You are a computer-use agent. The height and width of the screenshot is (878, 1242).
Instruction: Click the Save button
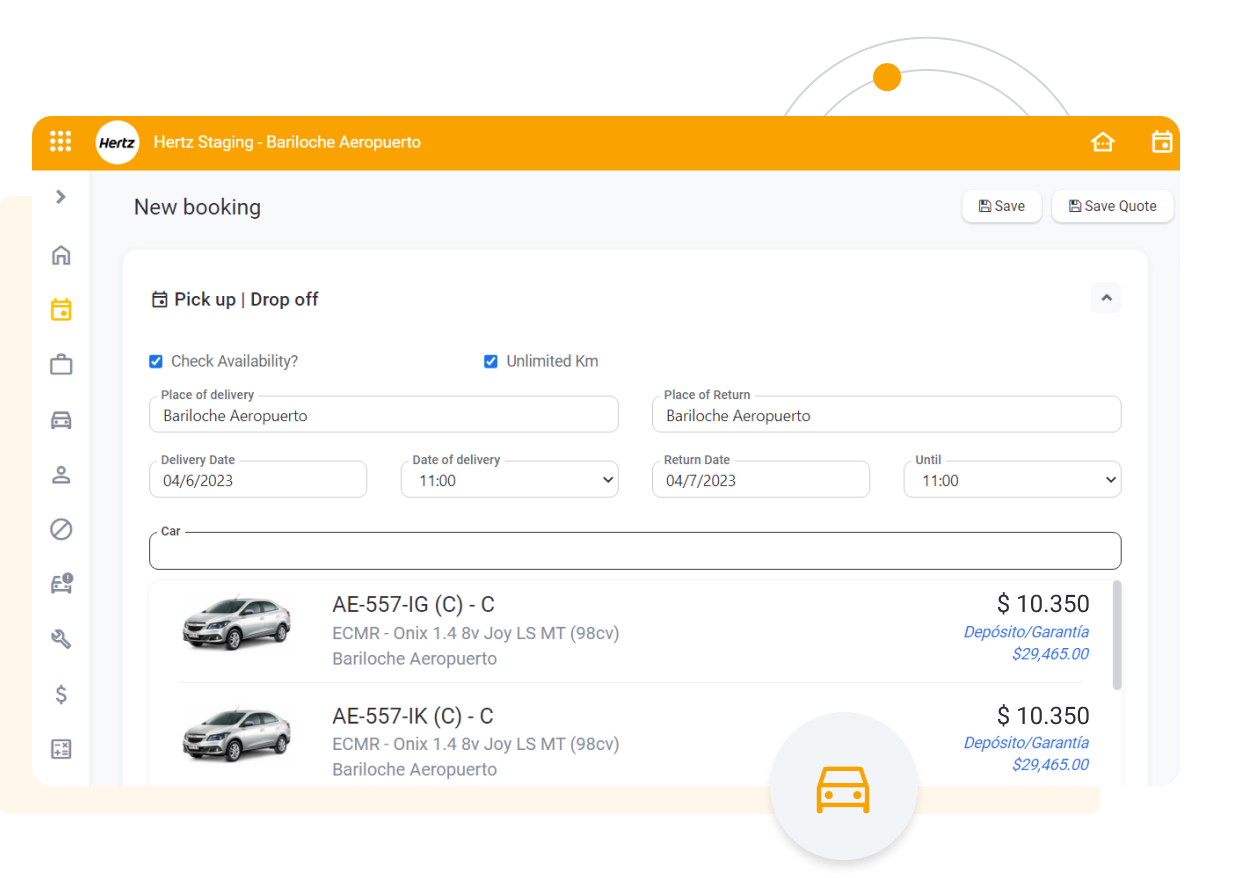[x=1001, y=206]
